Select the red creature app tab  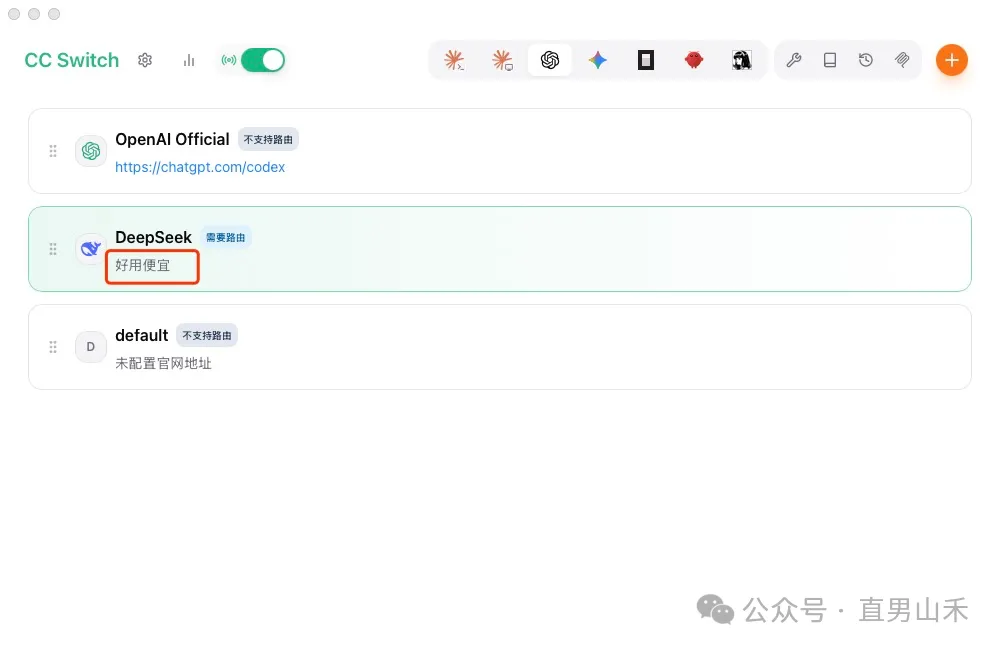(694, 60)
